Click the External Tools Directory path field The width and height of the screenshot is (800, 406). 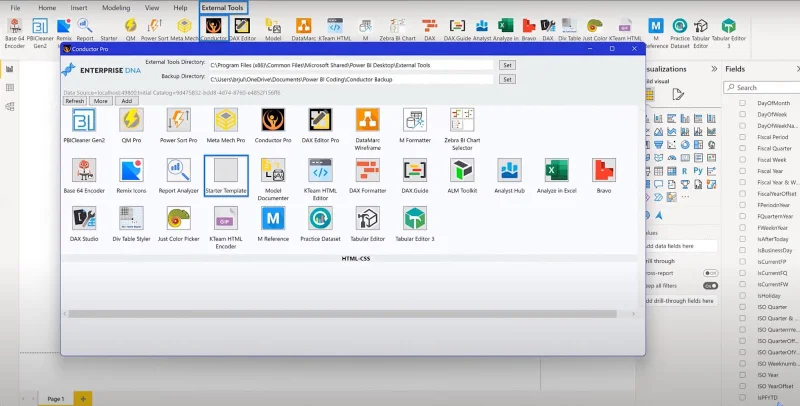(351, 65)
